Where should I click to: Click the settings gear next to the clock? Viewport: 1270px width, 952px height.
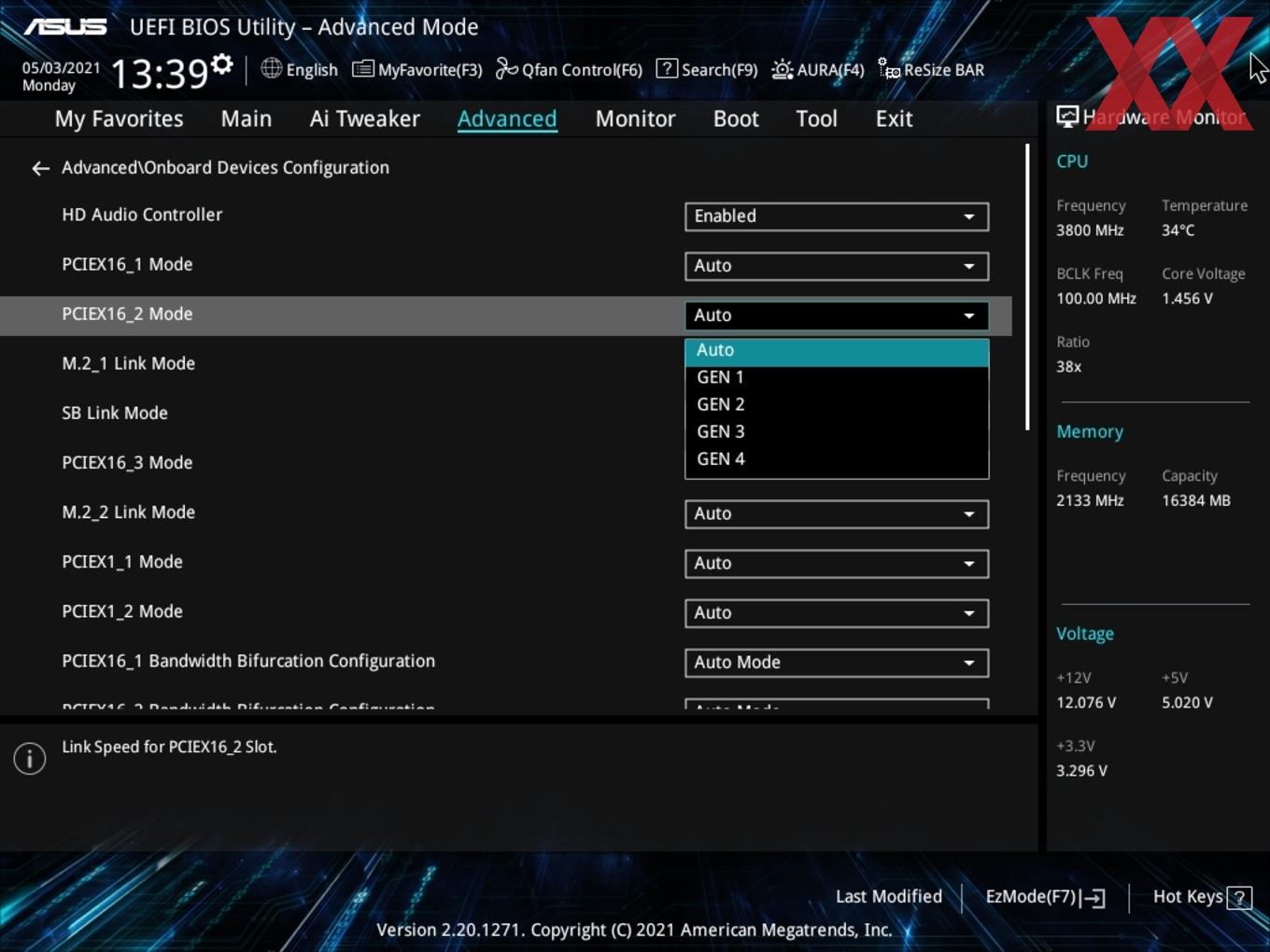pos(222,64)
